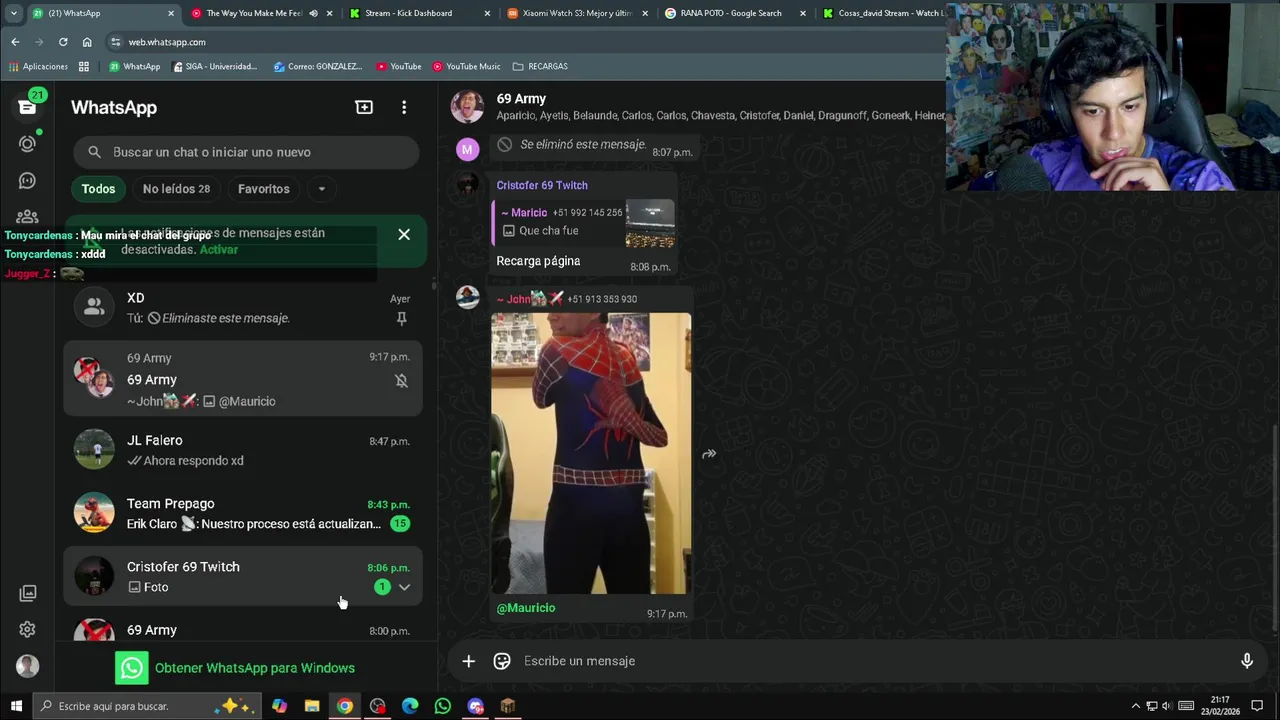Select the Todos filter
Screen dimensions: 1280x720
click(x=98, y=189)
